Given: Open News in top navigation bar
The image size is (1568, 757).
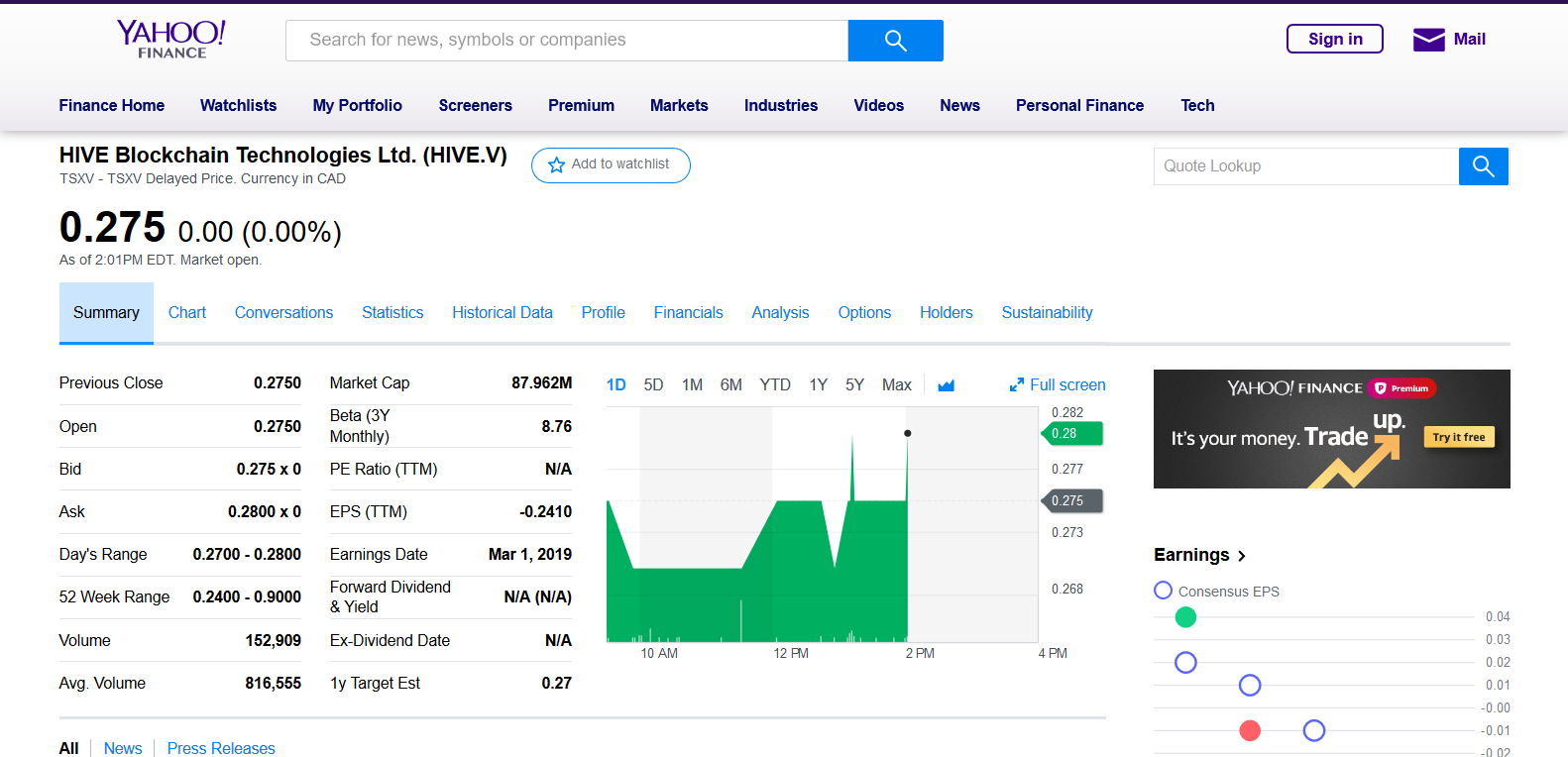Looking at the screenshot, I should tap(960, 105).
